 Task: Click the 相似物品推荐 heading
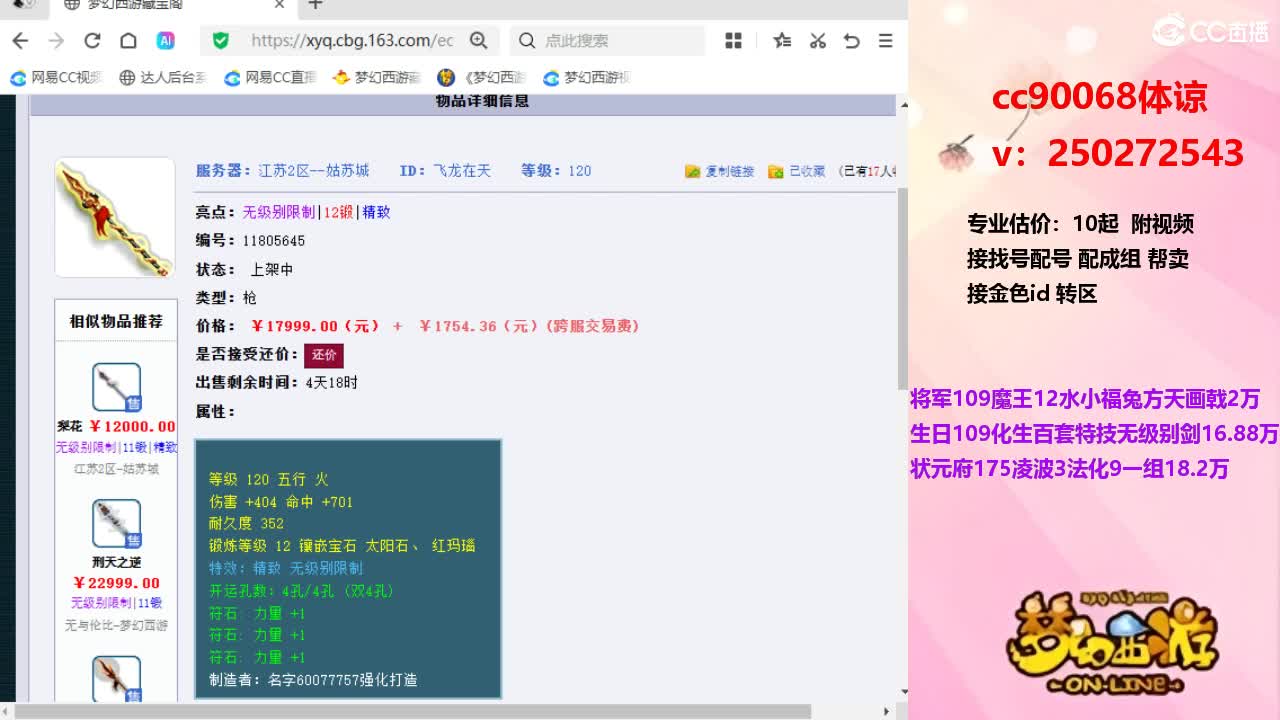click(x=116, y=322)
